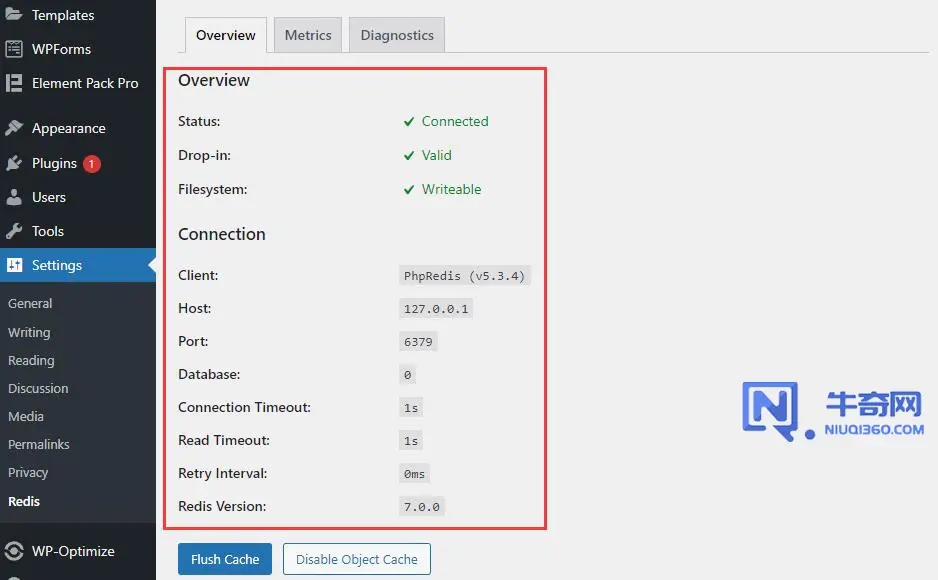Click the Retry Interval: label
This screenshot has width=938, height=580.
click(223, 473)
